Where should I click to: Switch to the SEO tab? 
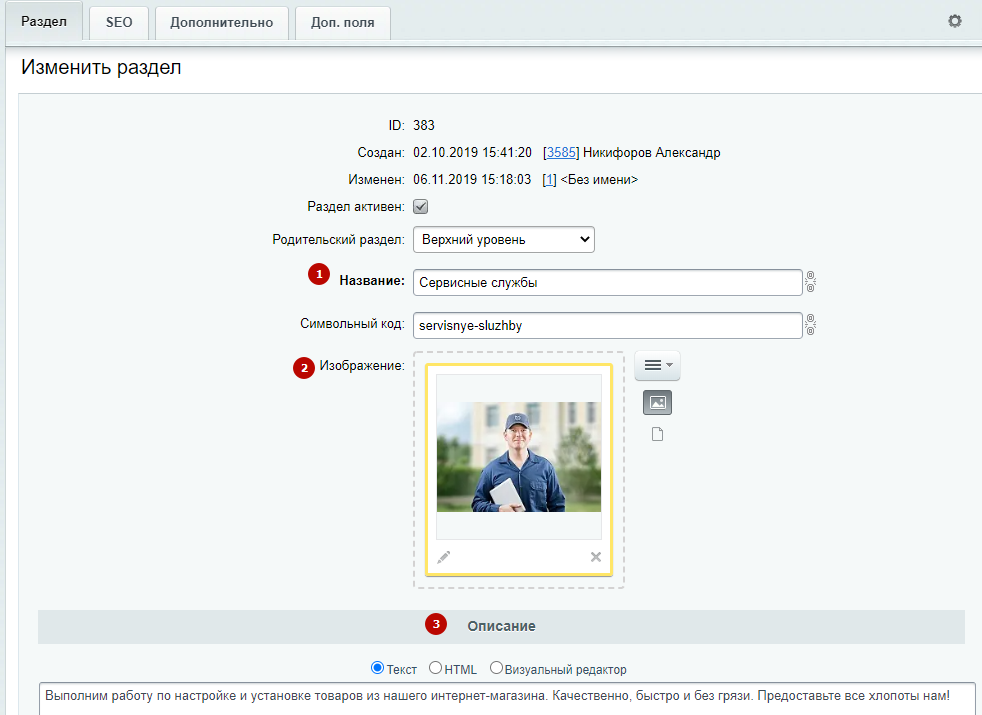(119, 23)
